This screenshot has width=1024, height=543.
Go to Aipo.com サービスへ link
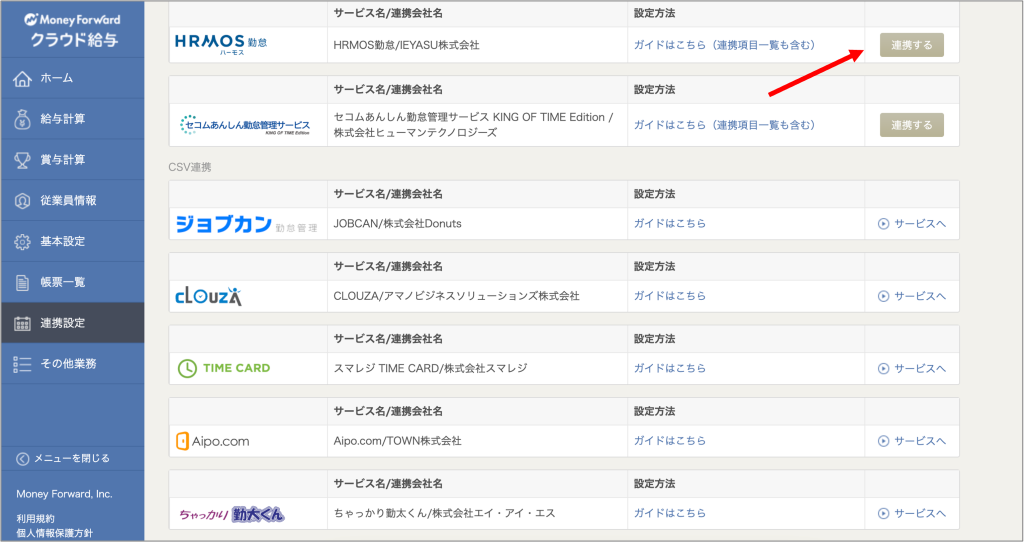(x=912, y=442)
